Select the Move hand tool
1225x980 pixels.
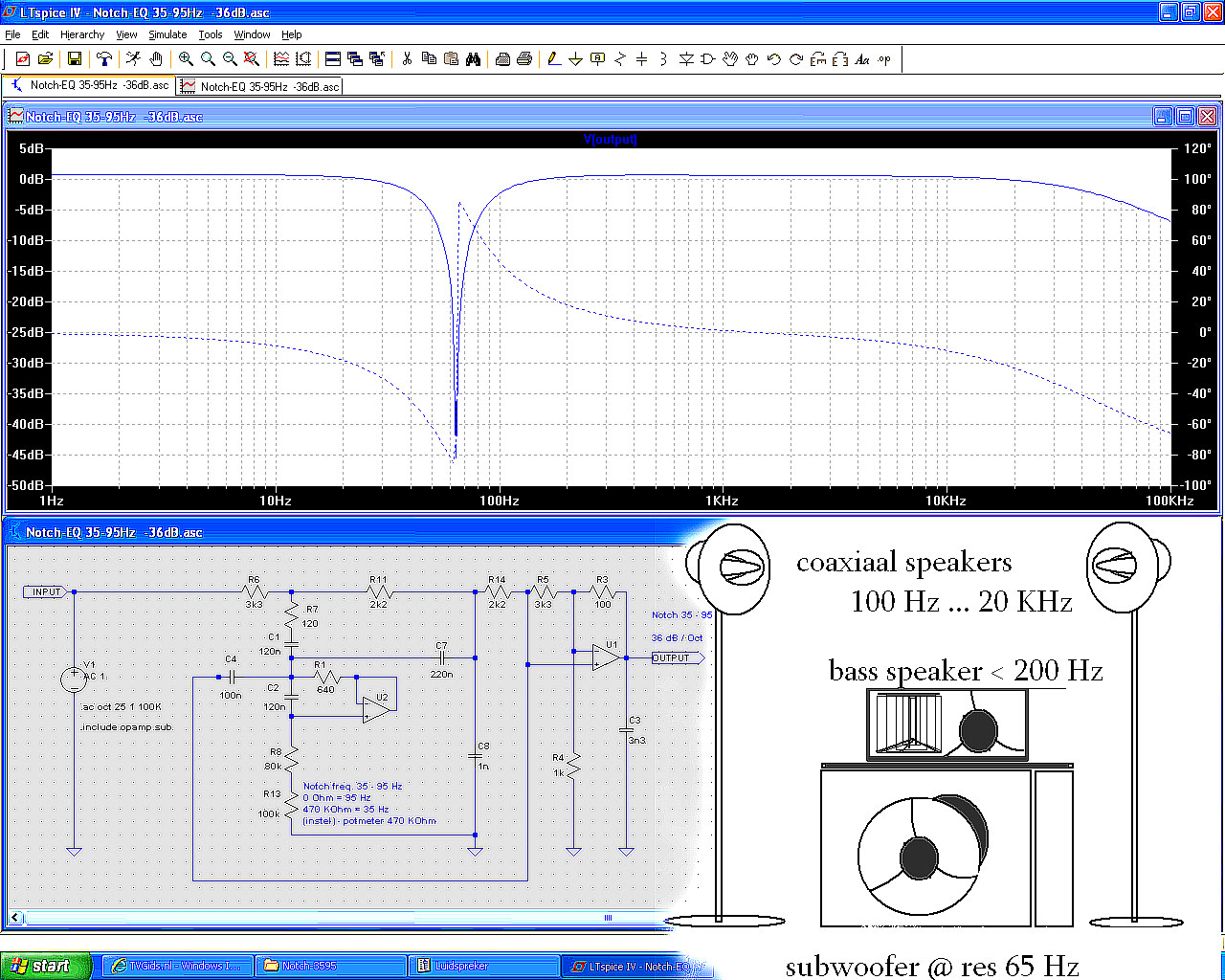tap(730, 59)
